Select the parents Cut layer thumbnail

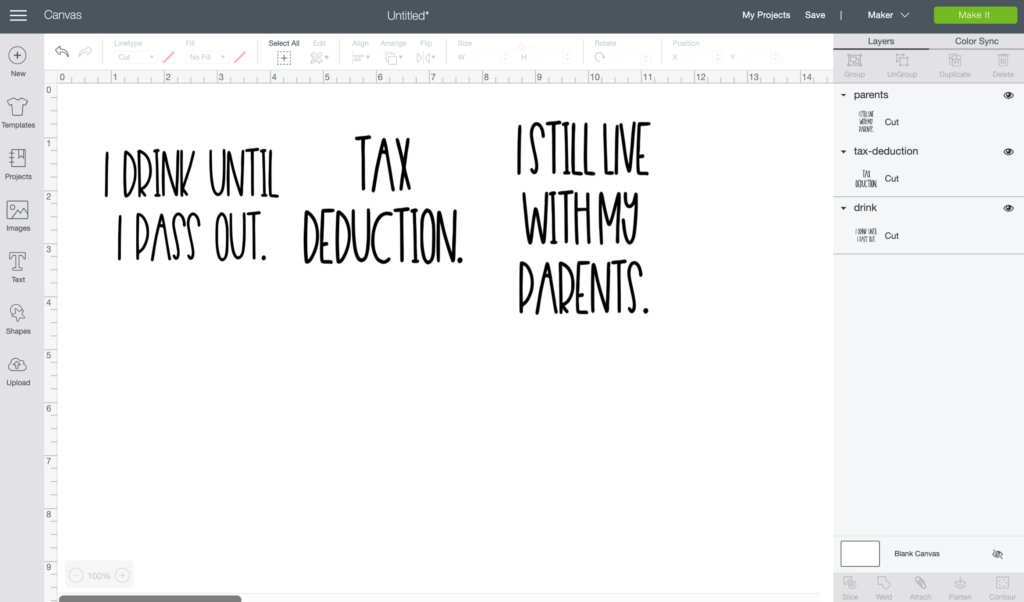[866, 122]
